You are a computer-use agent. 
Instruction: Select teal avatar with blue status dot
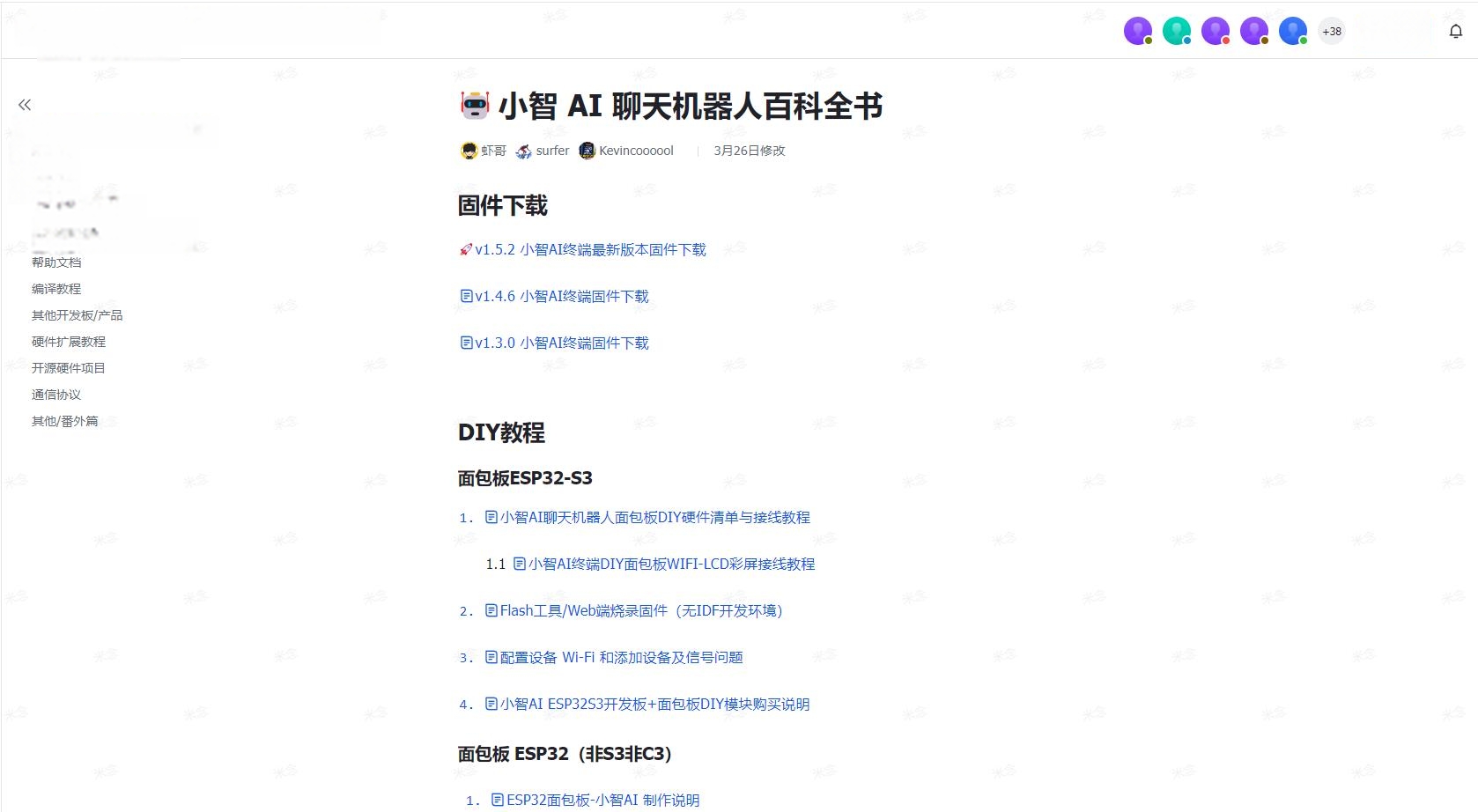(x=1177, y=32)
